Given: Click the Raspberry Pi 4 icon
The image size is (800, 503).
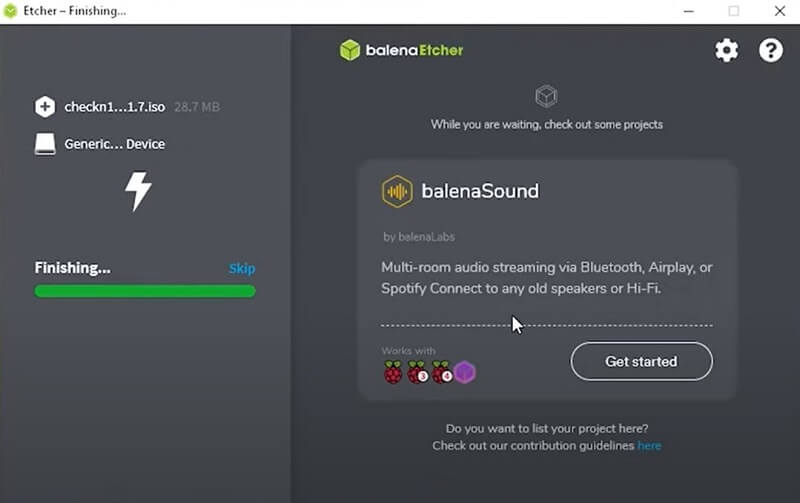Looking at the screenshot, I should 441,373.
